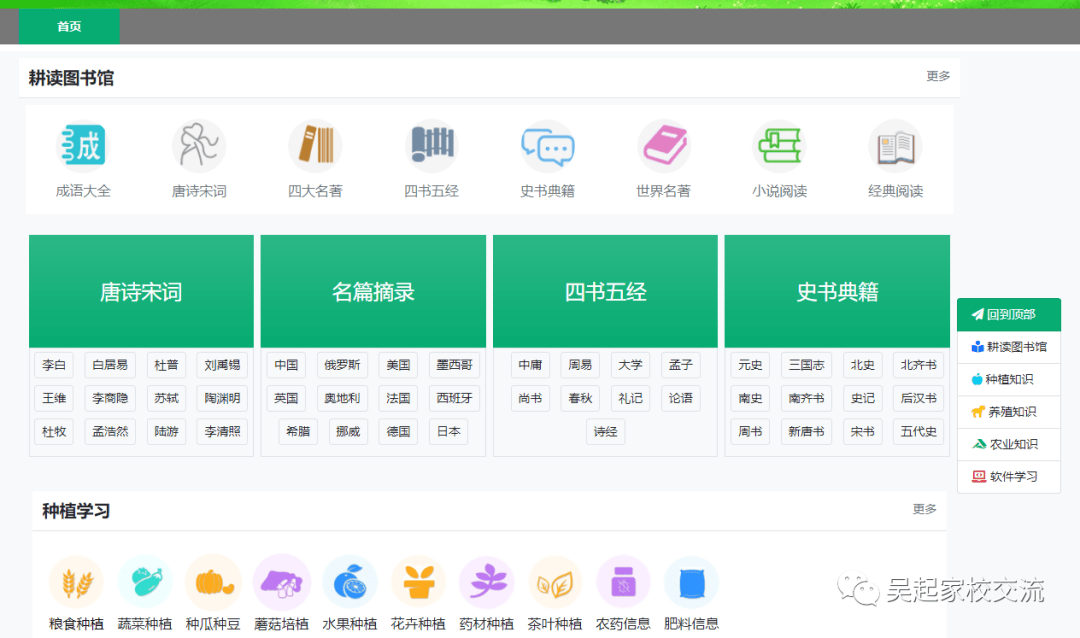Click the 史书典籍 chat bubble icon
The height and width of the screenshot is (638, 1080).
tap(547, 147)
